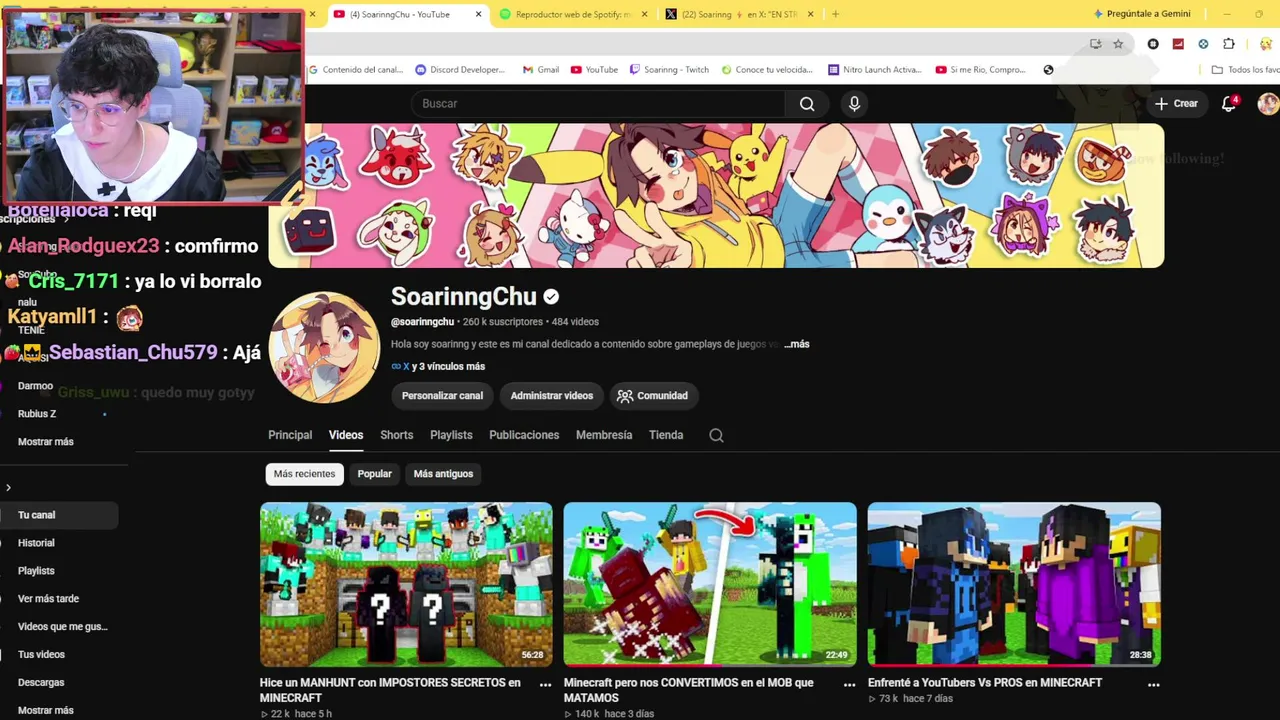Open the Discord Developer bookmark

[x=461, y=70]
